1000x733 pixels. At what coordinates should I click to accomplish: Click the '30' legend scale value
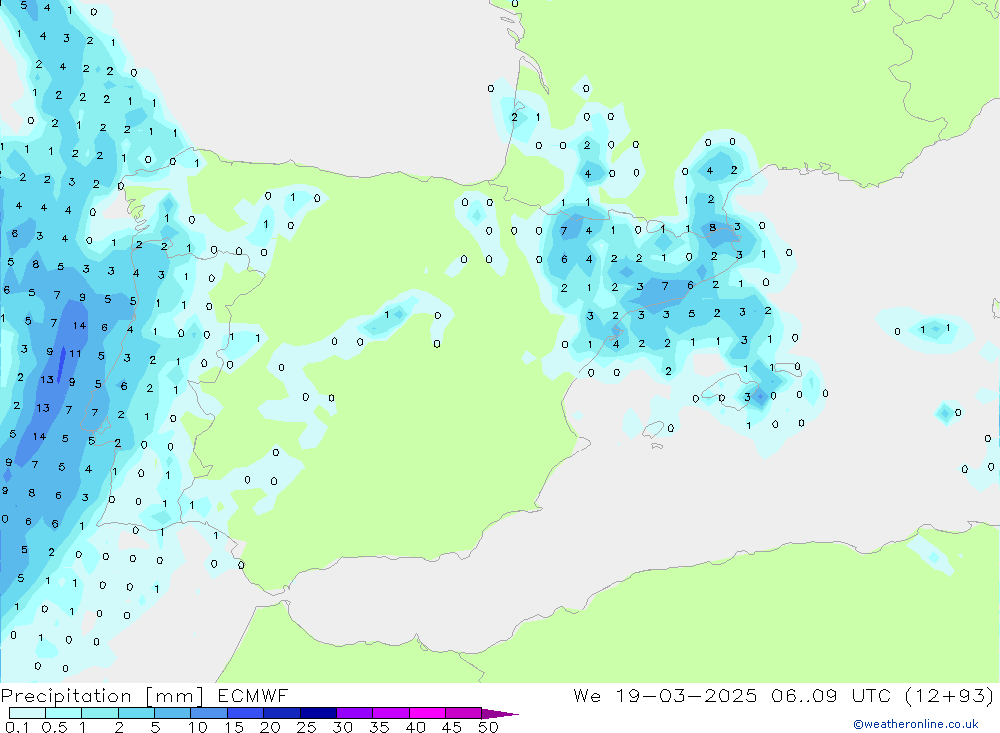343,727
